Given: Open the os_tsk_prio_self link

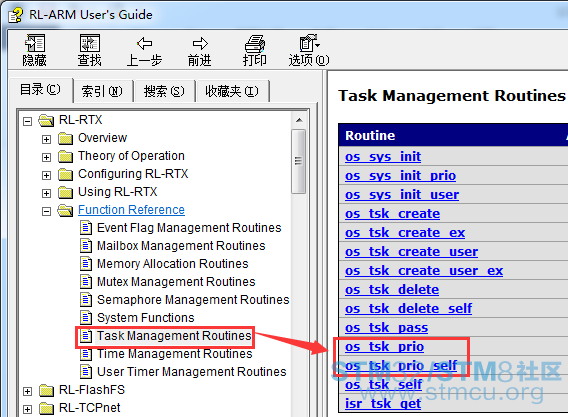Looking at the screenshot, I should 401,366.
